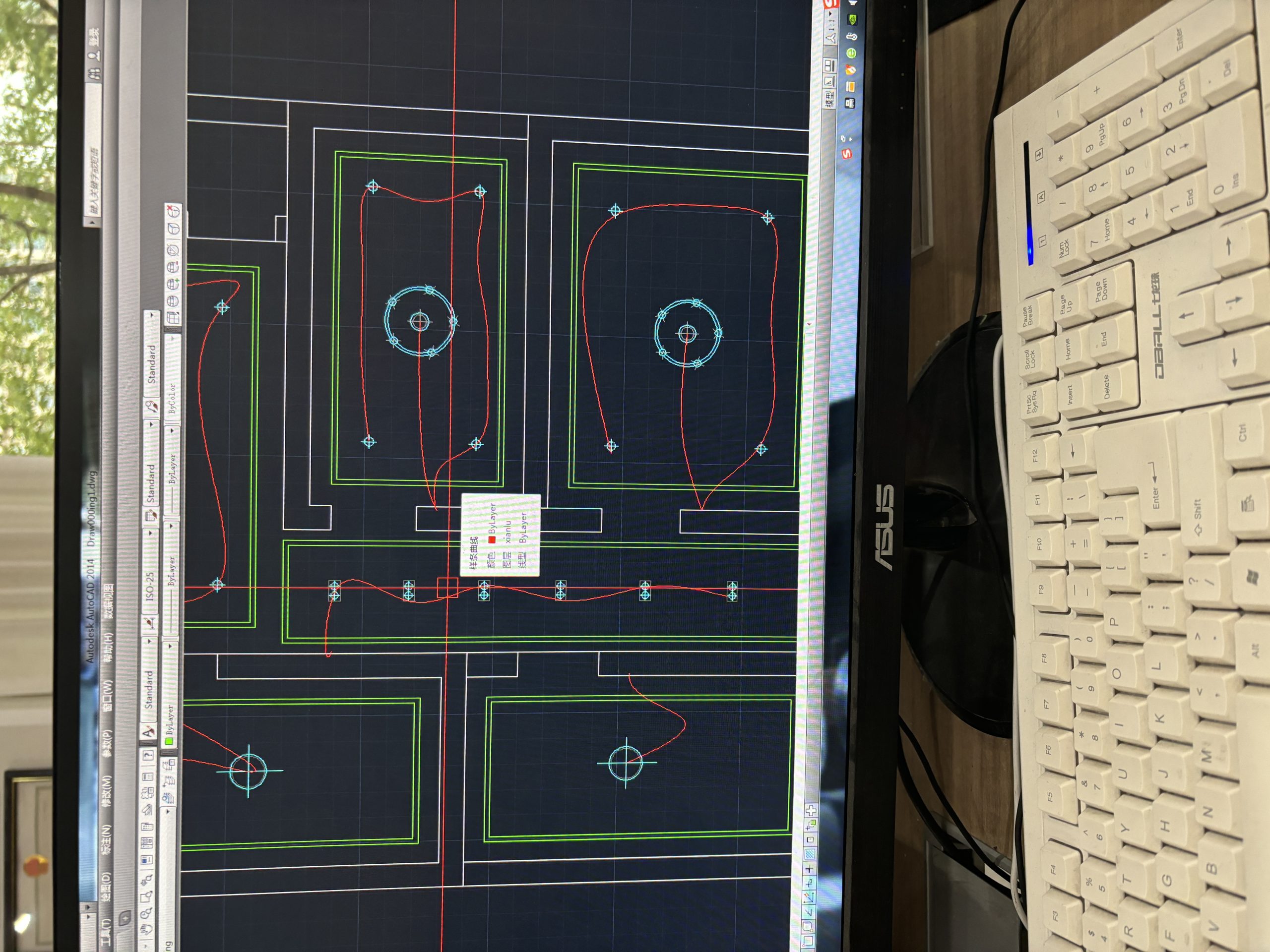Toggle the grid display status bar button
Image resolution: width=1270 pixels, height=952 pixels.
[810, 854]
